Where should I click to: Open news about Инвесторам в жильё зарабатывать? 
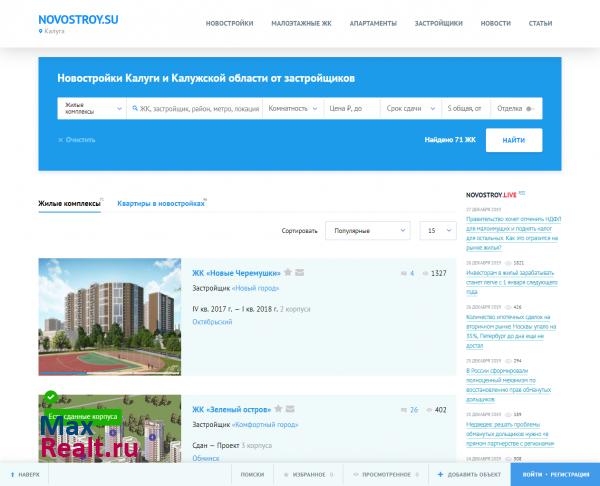512,282
